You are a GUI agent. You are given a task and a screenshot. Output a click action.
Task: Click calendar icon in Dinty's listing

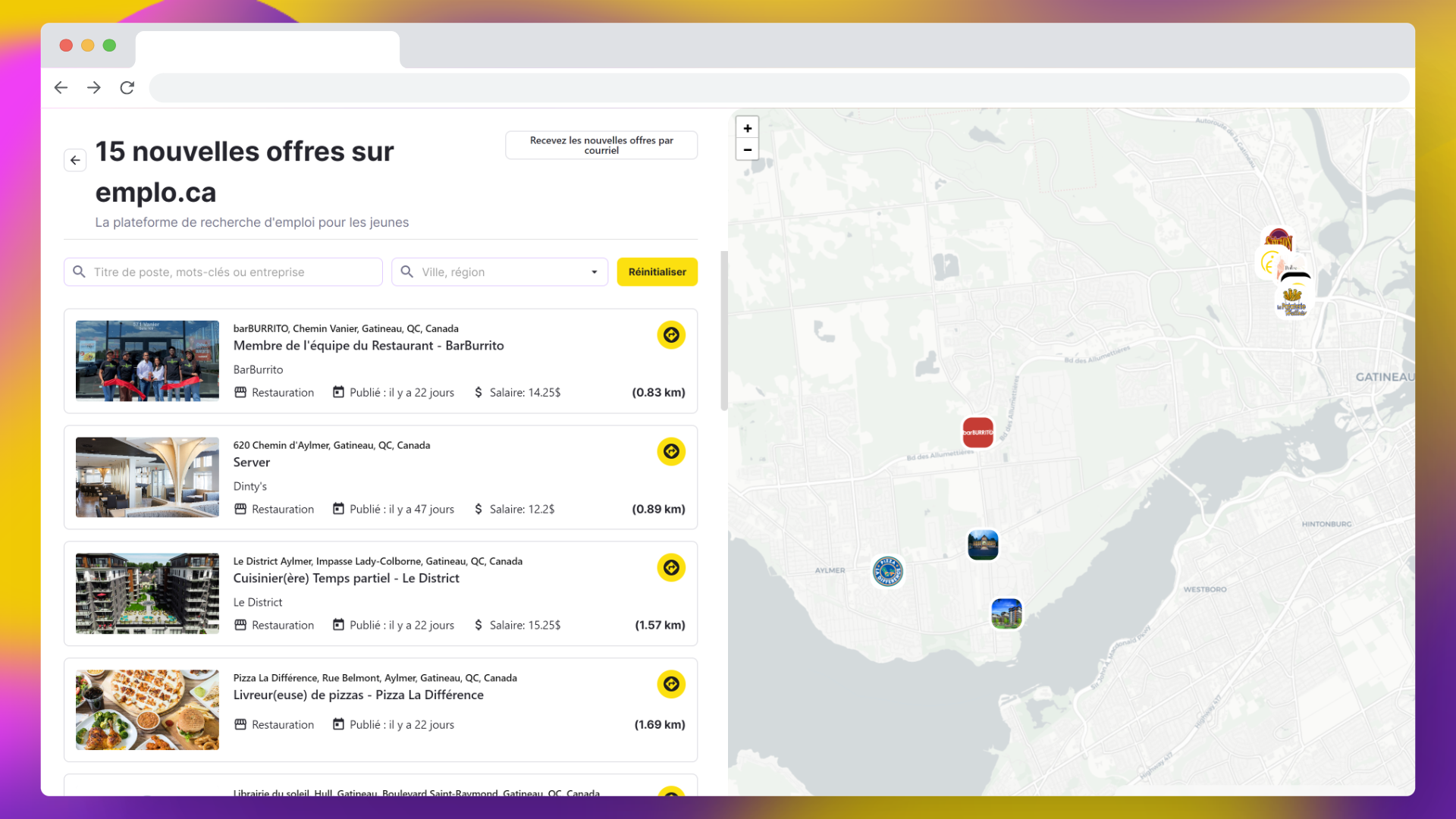338,509
